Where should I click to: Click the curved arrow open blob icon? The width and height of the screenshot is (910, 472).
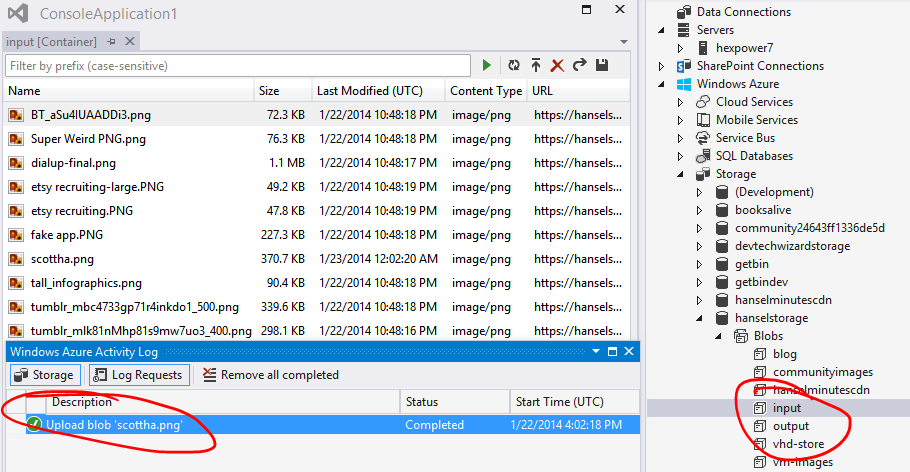[579, 65]
